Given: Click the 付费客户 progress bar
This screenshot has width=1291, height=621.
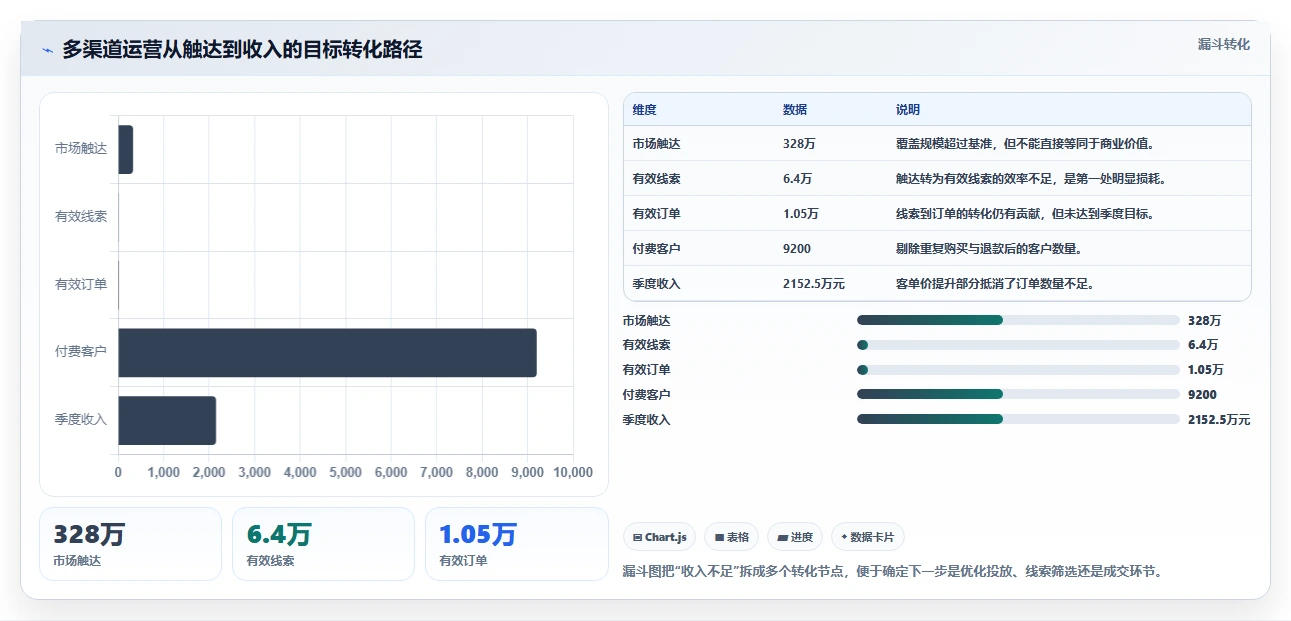Looking at the screenshot, I should (1018, 395).
